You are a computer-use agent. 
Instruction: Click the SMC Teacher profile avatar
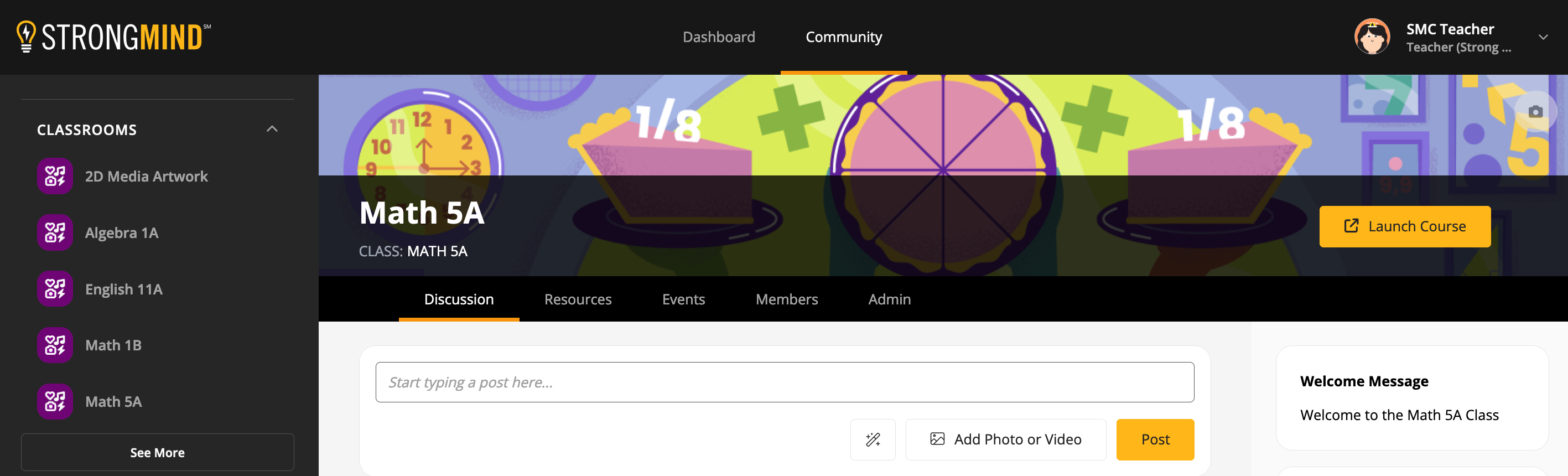tap(1372, 37)
